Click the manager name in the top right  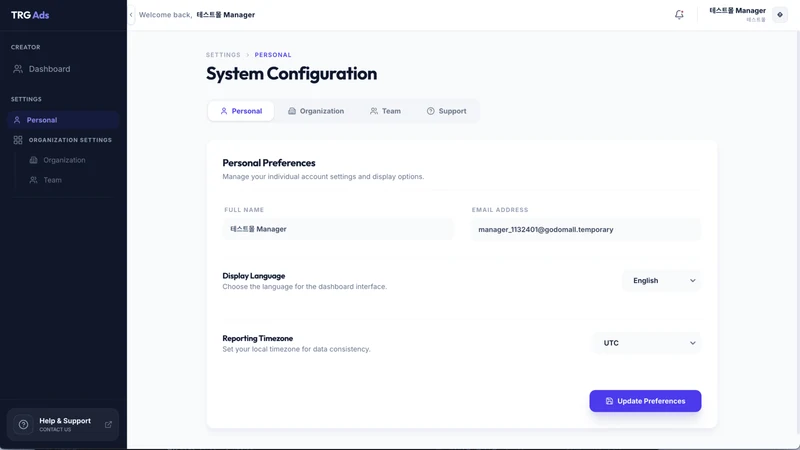click(x=737, y=11)
